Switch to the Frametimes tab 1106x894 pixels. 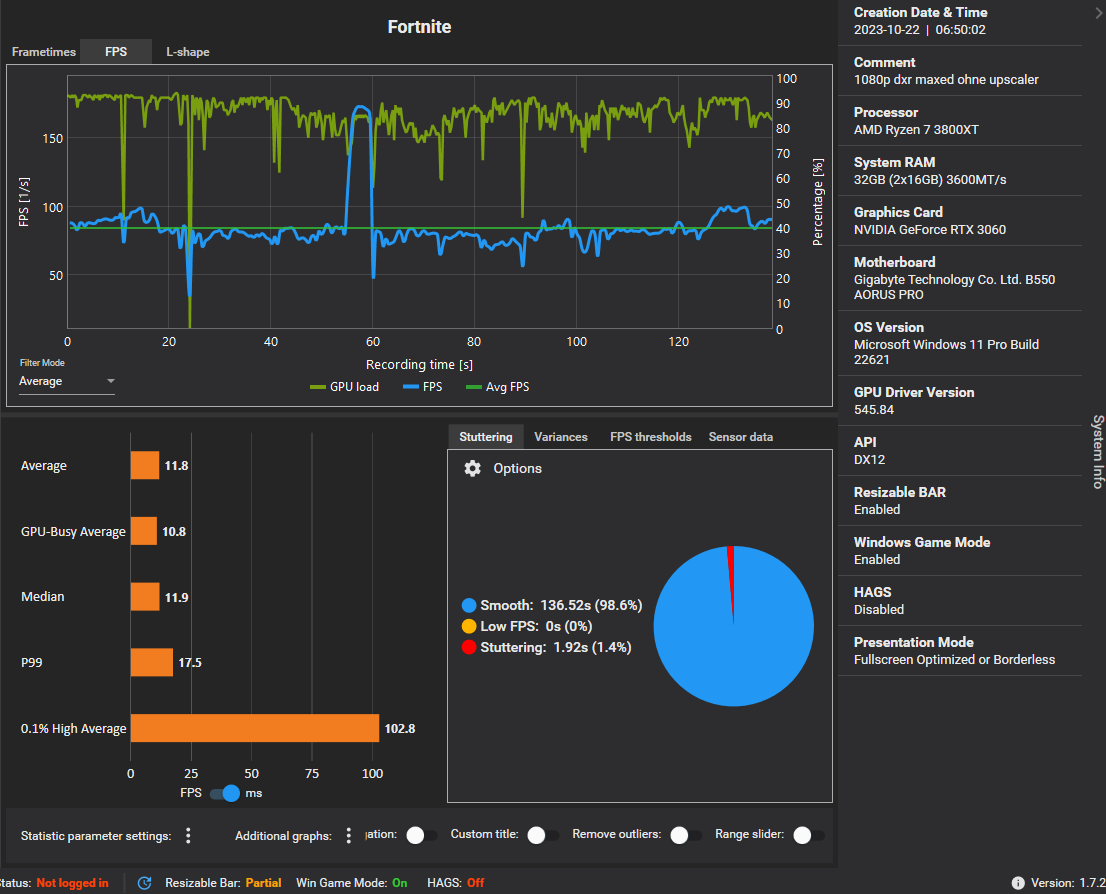pyautogui.click(x=44, y=52)
